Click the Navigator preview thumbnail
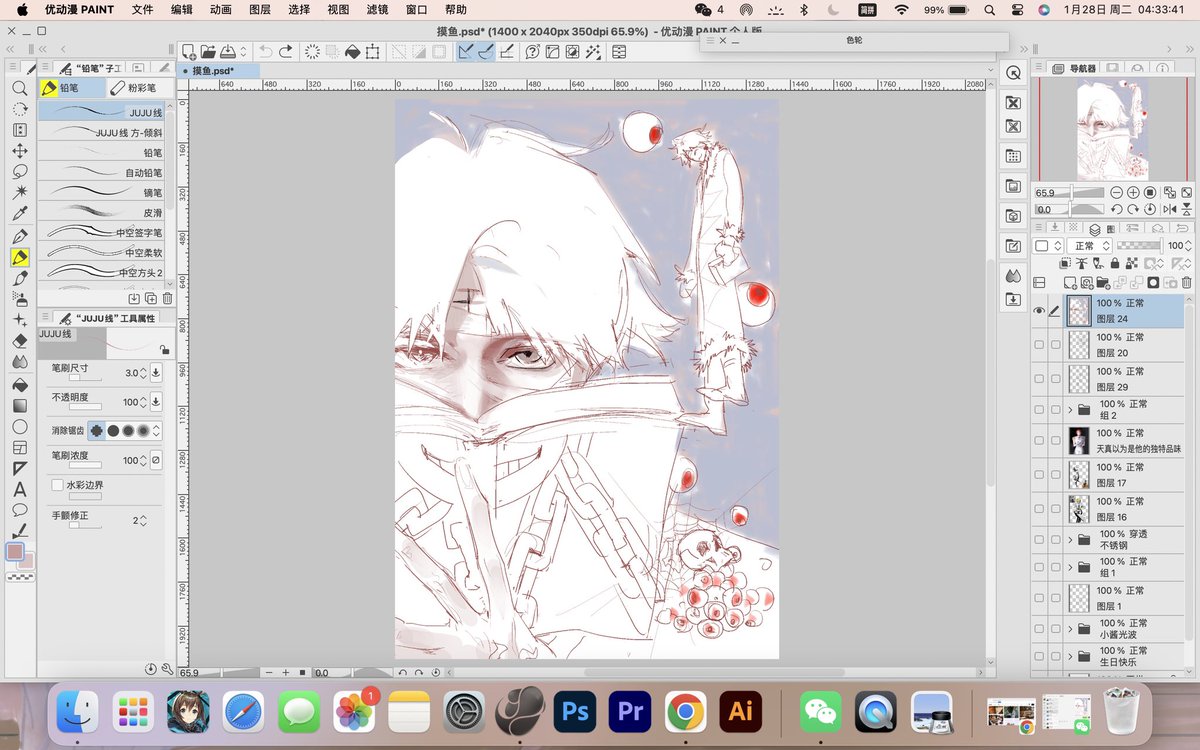The height and width of the screenshot is (750, 1200). click(1113, 130)
